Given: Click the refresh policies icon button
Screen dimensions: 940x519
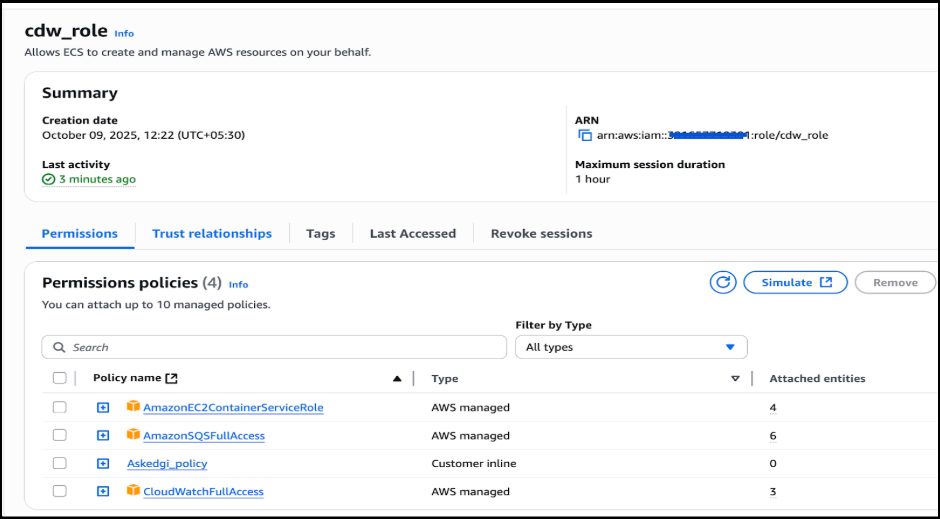Looking at the screenshot, I should 723,283.
